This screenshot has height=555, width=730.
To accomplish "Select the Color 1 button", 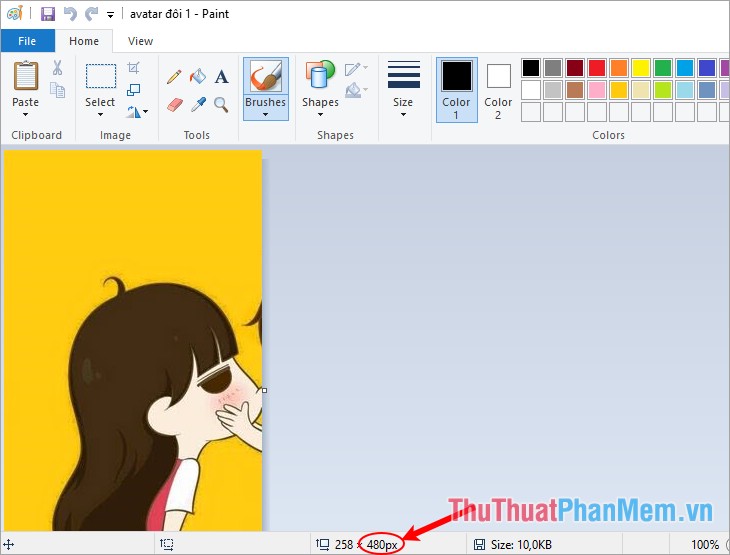I will (457, 90).
